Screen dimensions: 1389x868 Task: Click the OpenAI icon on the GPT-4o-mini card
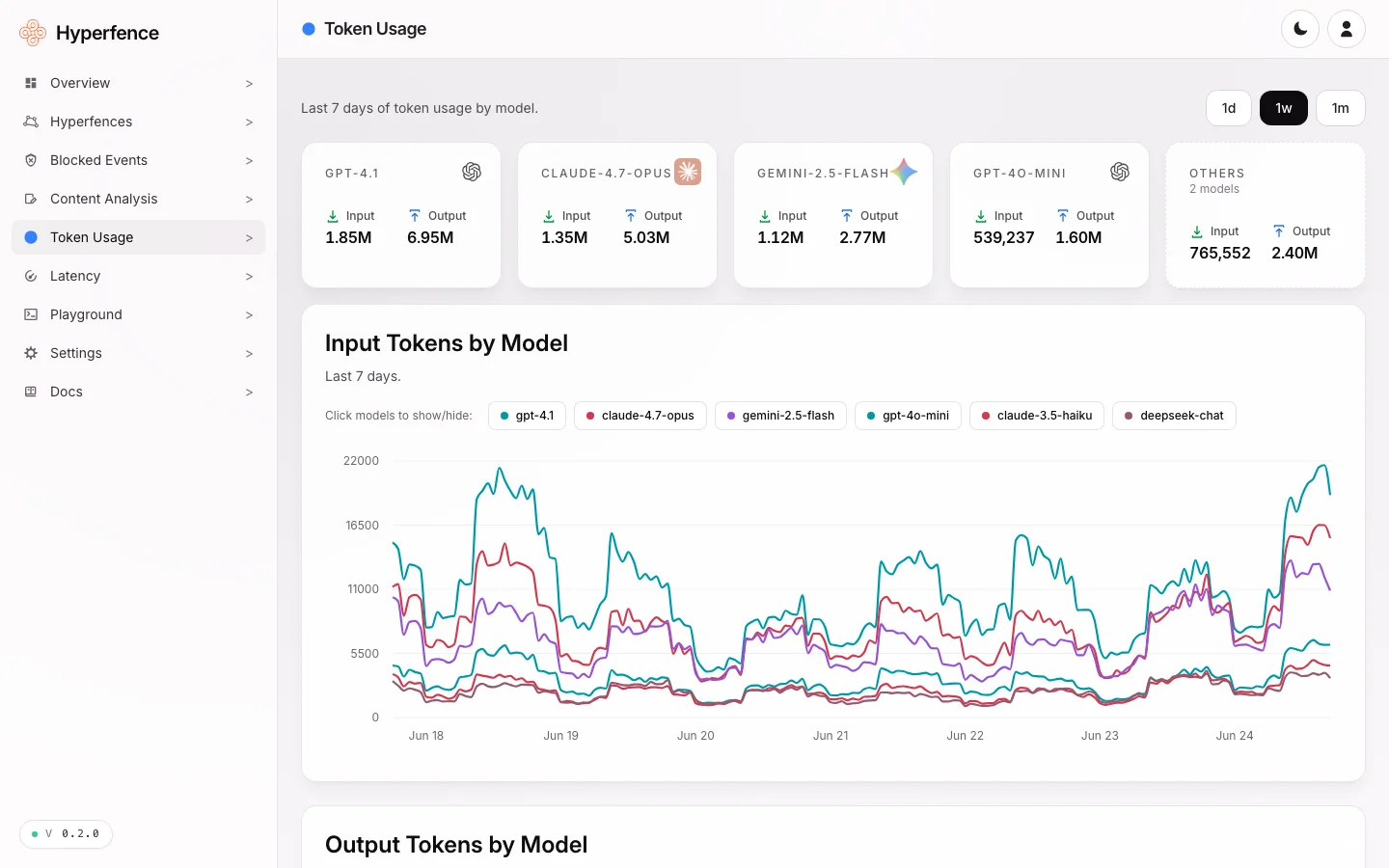pyautogui.click(x=1120, y=172)
